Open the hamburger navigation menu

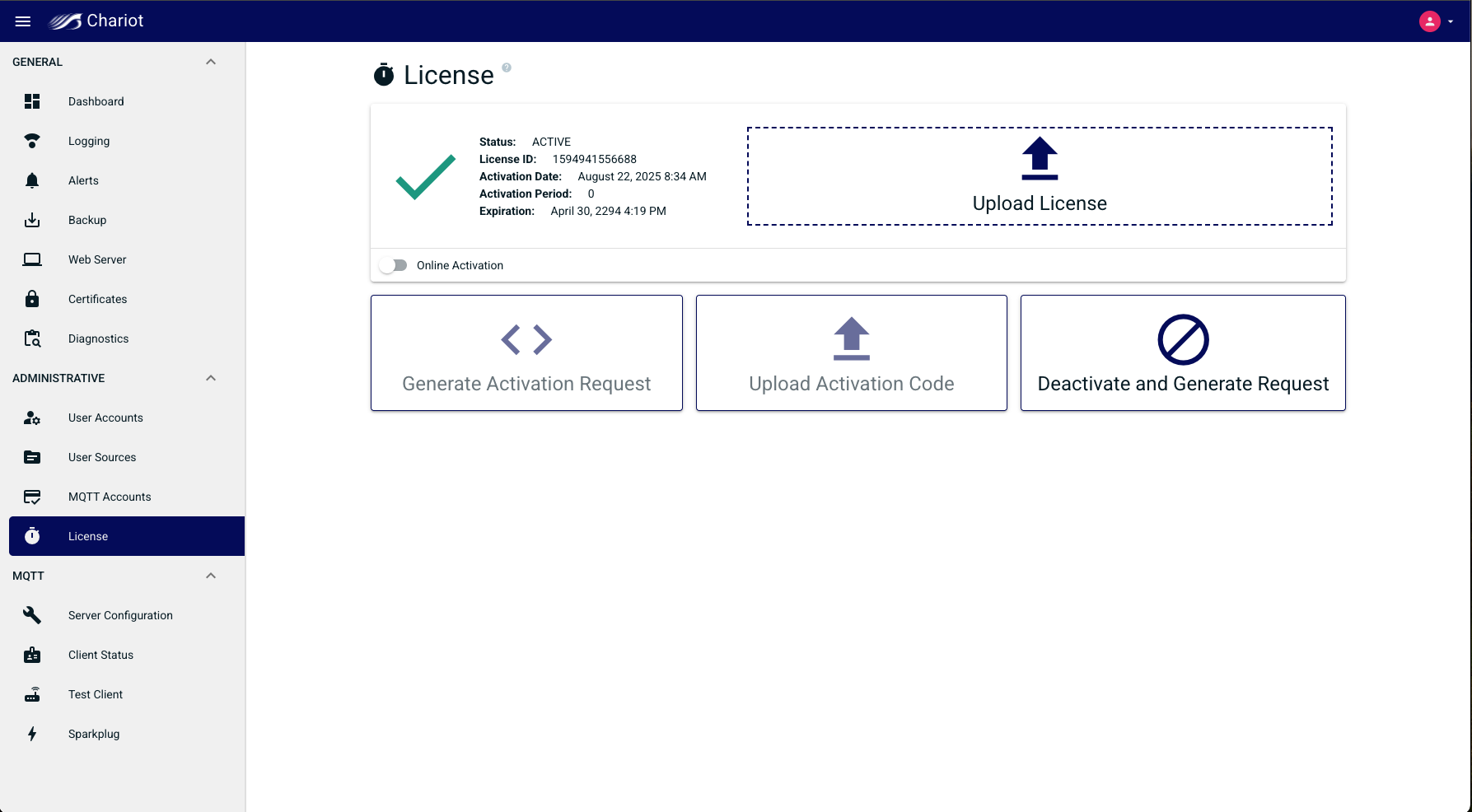[23, 21]
